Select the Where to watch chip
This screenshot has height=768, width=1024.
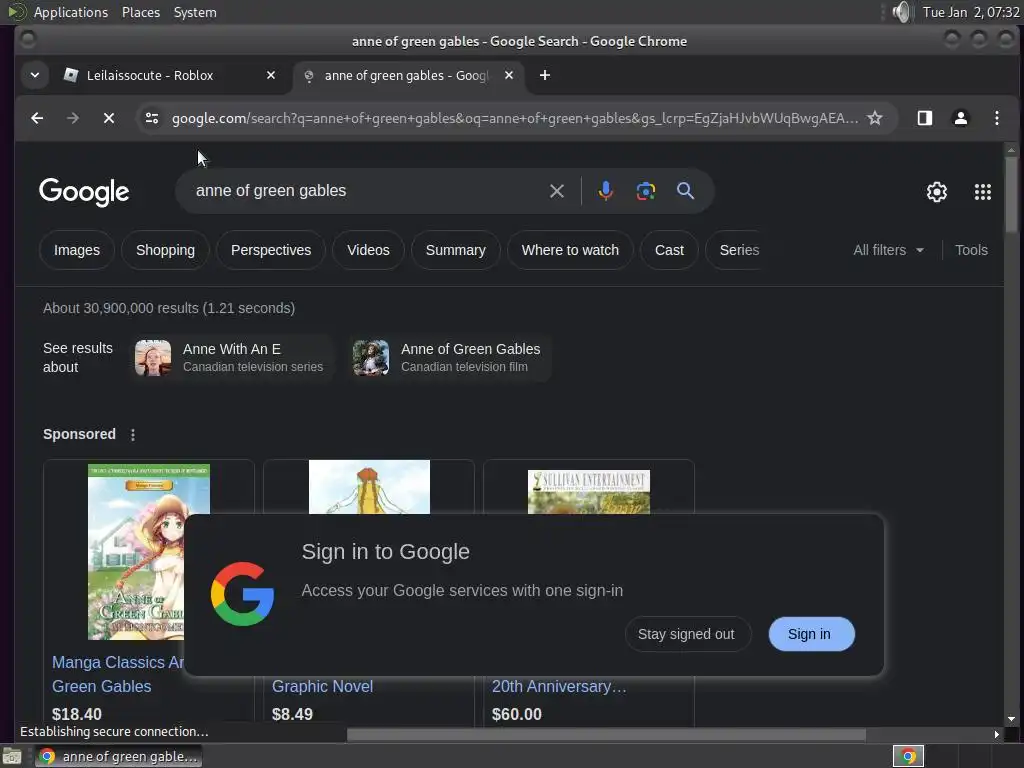coord(570,250)
